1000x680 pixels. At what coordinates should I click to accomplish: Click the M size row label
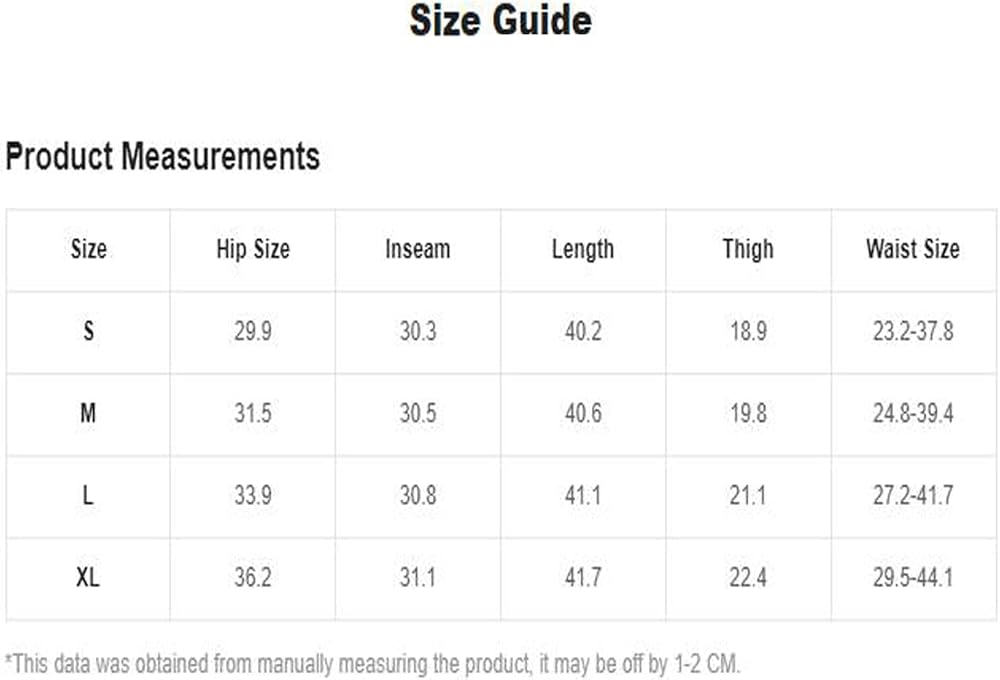tap(88, 413)
